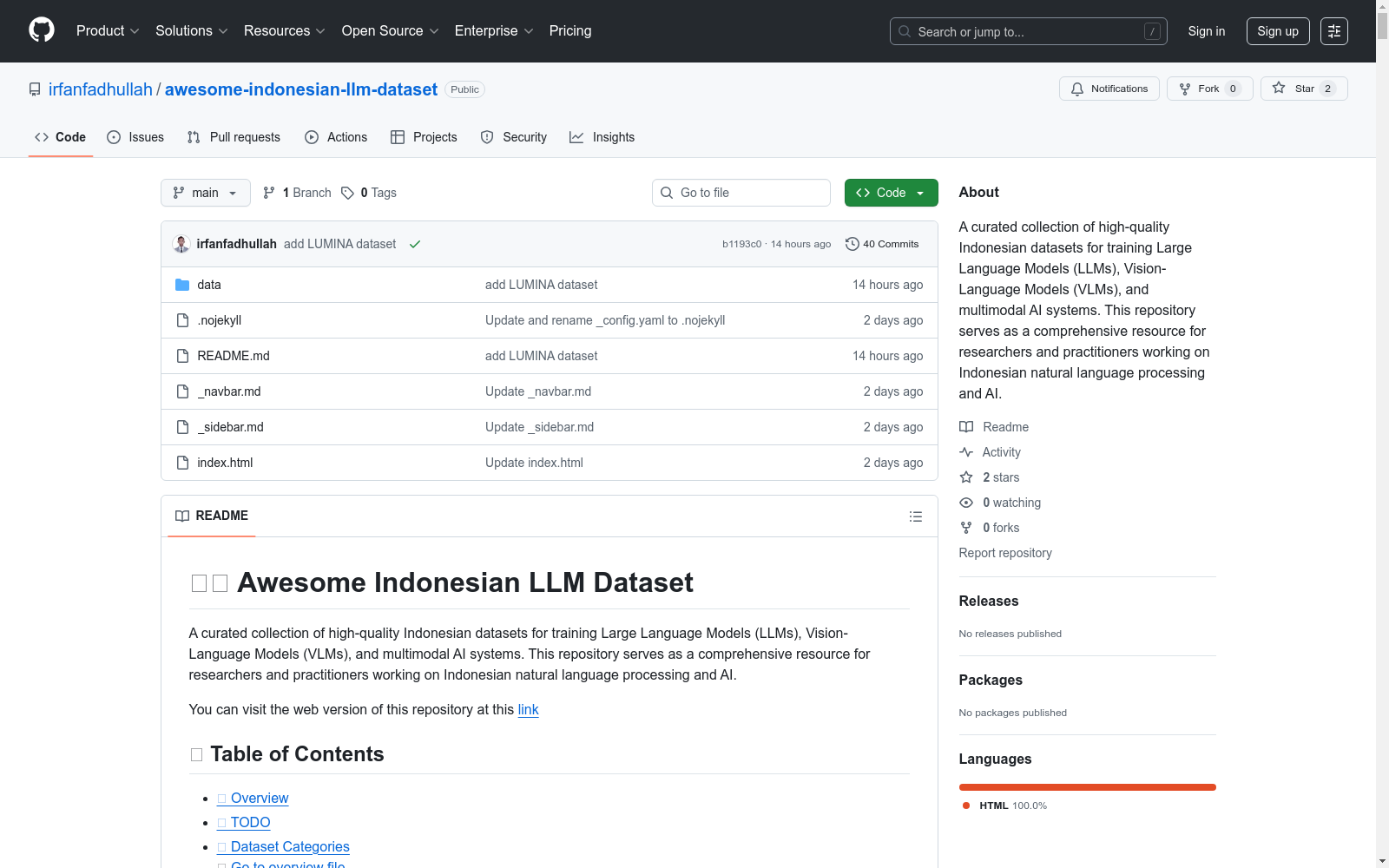Viewport: 1389px width, 868px height.
Task: Open Dataset Categories in table of contents
Action: pyautogui.click(x=283, y=847)
